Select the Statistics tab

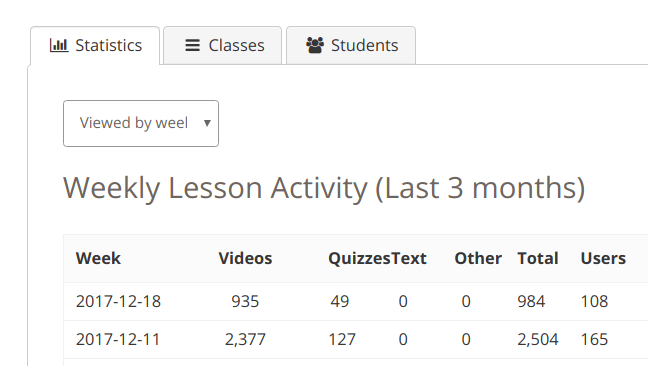tap(95, 45)
